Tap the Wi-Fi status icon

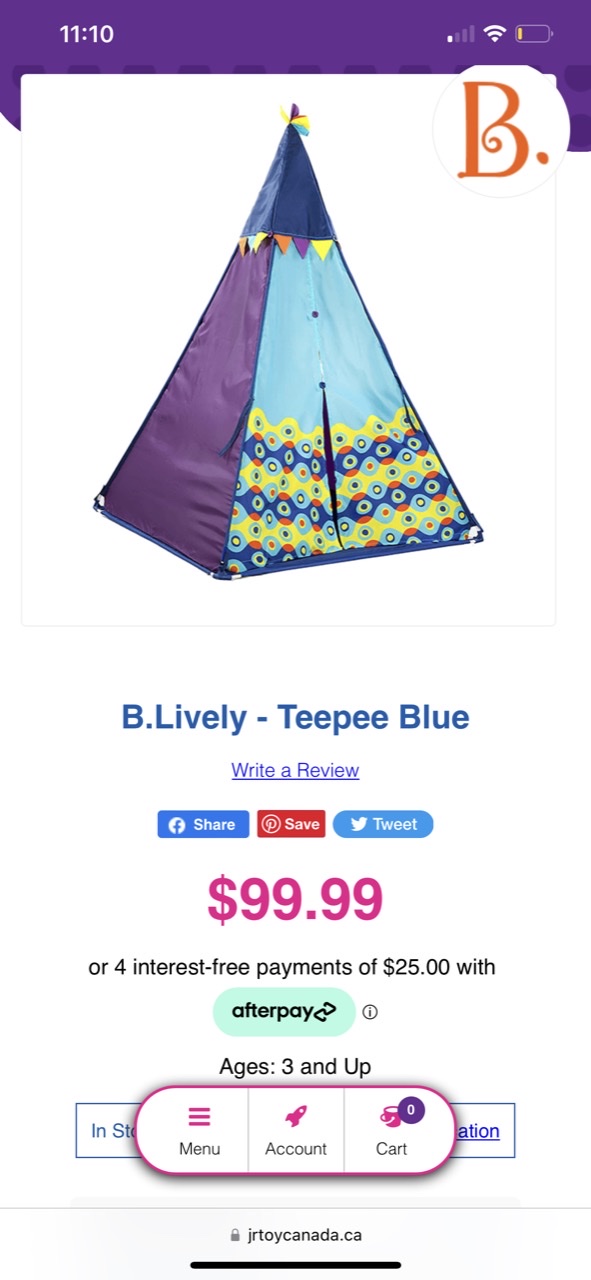[x=494, y=34]
